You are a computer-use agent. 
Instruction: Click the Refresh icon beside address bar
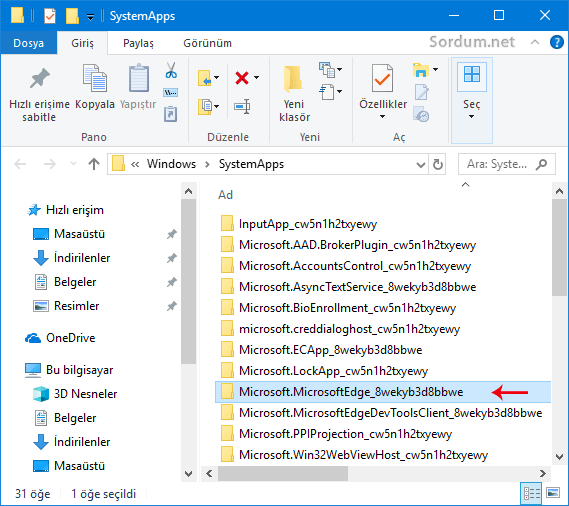(438, 164)
